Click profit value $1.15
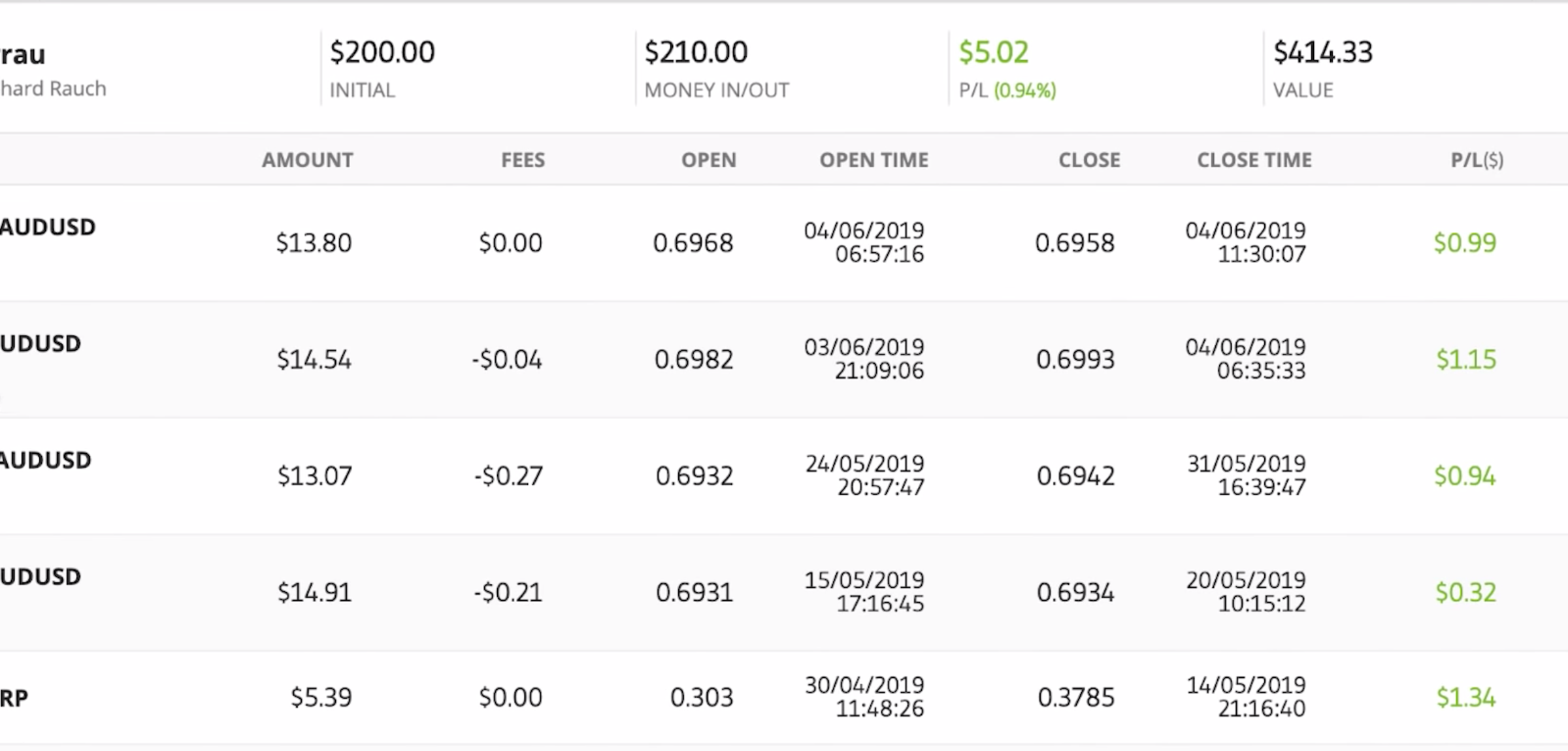This screenshot has height=751, width=1568. pos(1466,359)
